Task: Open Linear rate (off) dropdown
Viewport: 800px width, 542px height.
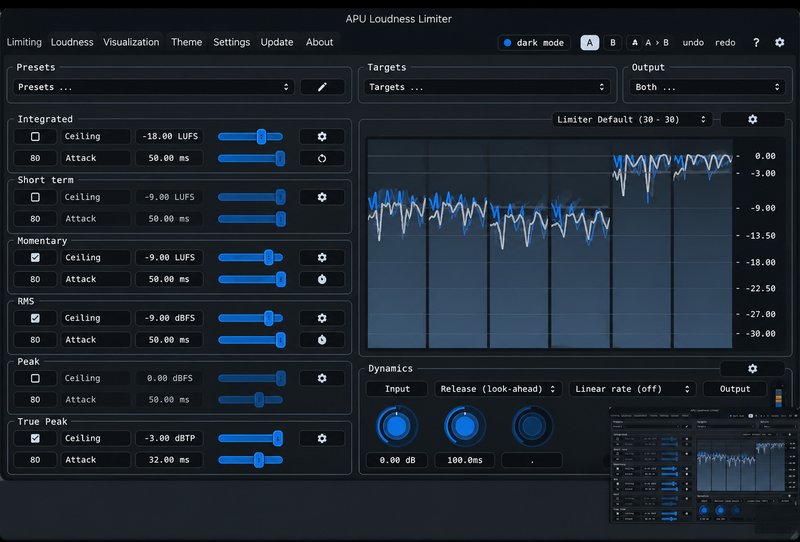Action: tap(633, 389)
